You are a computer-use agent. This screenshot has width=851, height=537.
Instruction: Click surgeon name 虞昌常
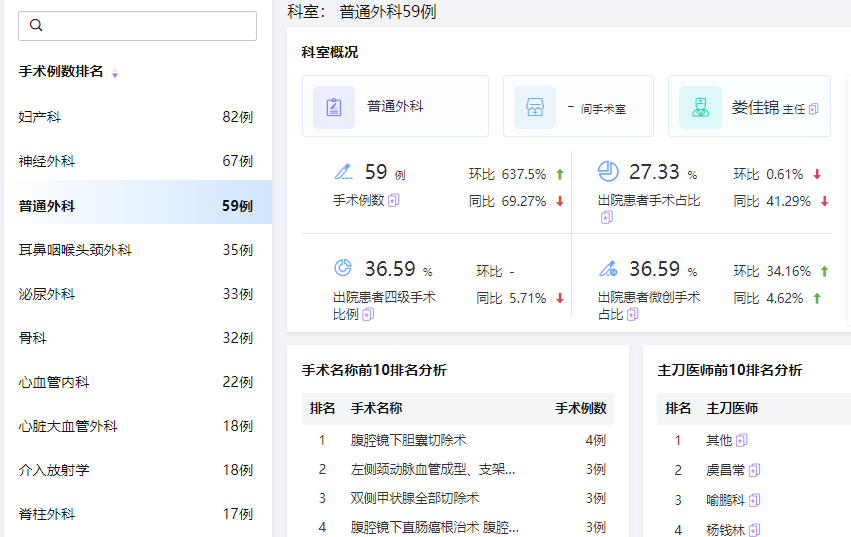(725, 470)
